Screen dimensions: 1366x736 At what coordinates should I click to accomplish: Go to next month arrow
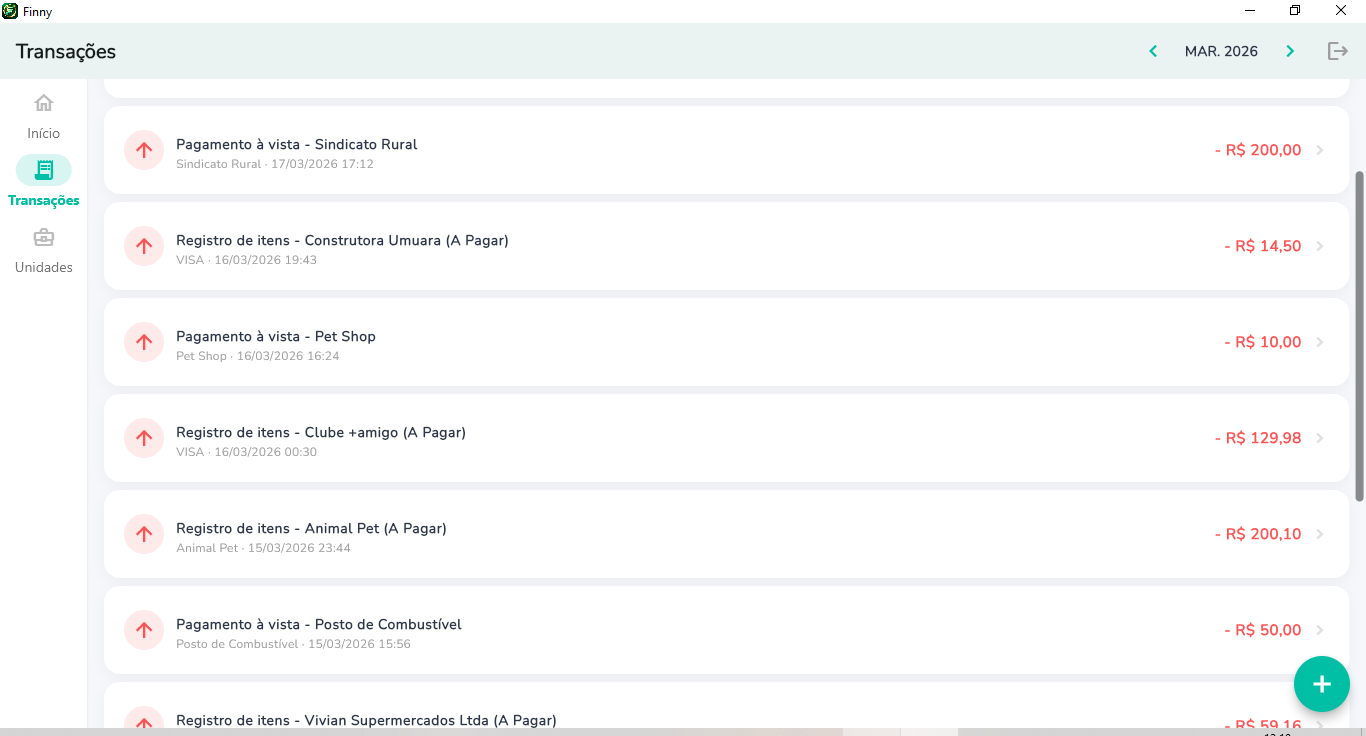pos(1290,51)
